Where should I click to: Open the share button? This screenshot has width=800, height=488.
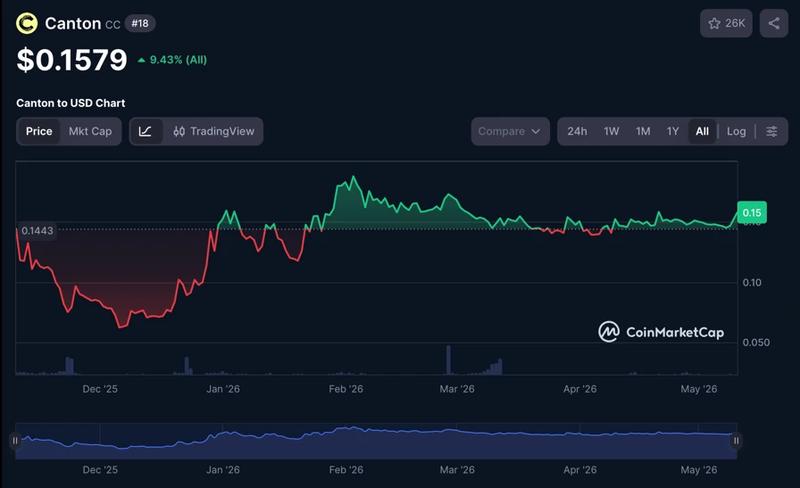coord(773,23)
